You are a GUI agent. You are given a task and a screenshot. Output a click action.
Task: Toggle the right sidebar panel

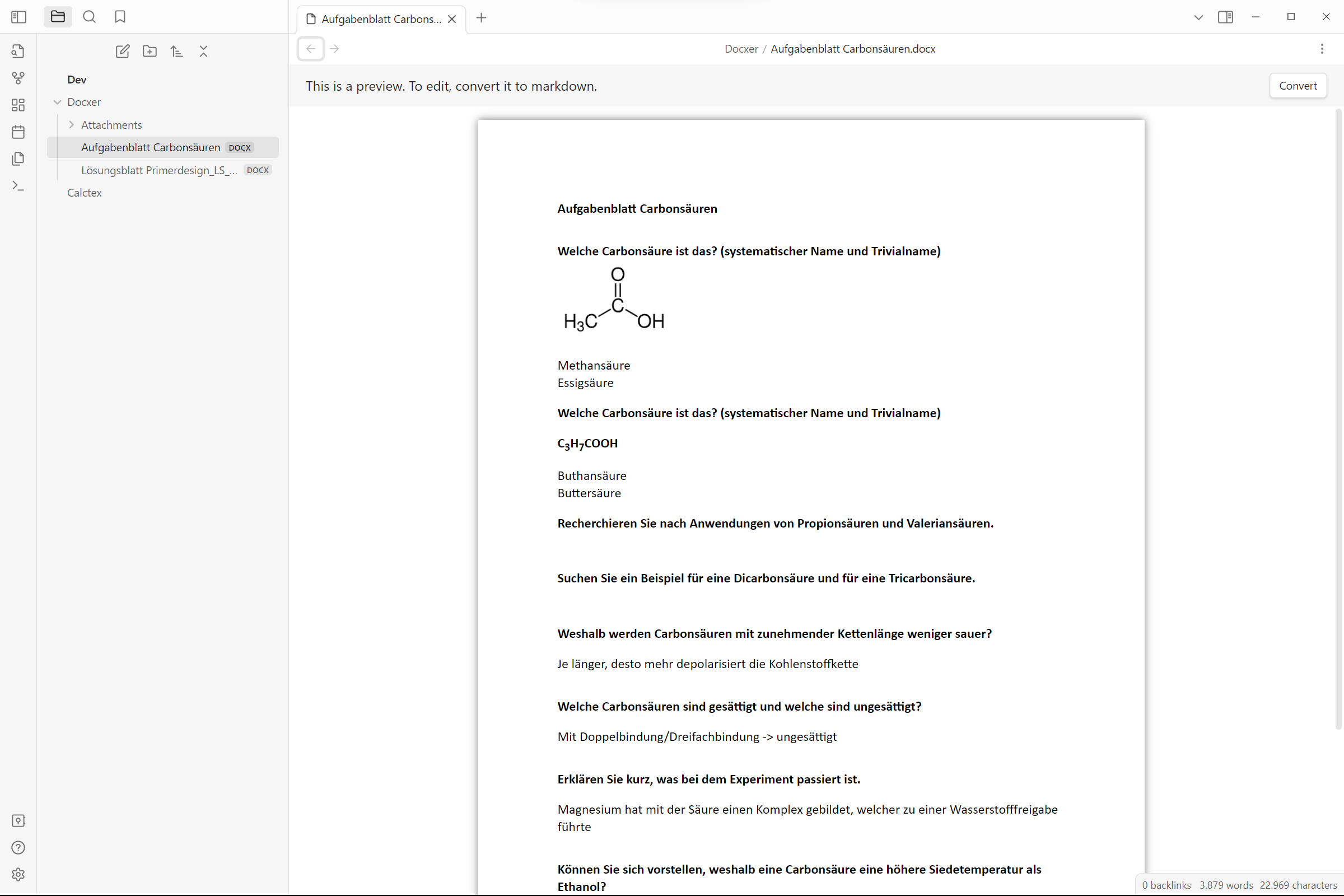click(1225, 17)
